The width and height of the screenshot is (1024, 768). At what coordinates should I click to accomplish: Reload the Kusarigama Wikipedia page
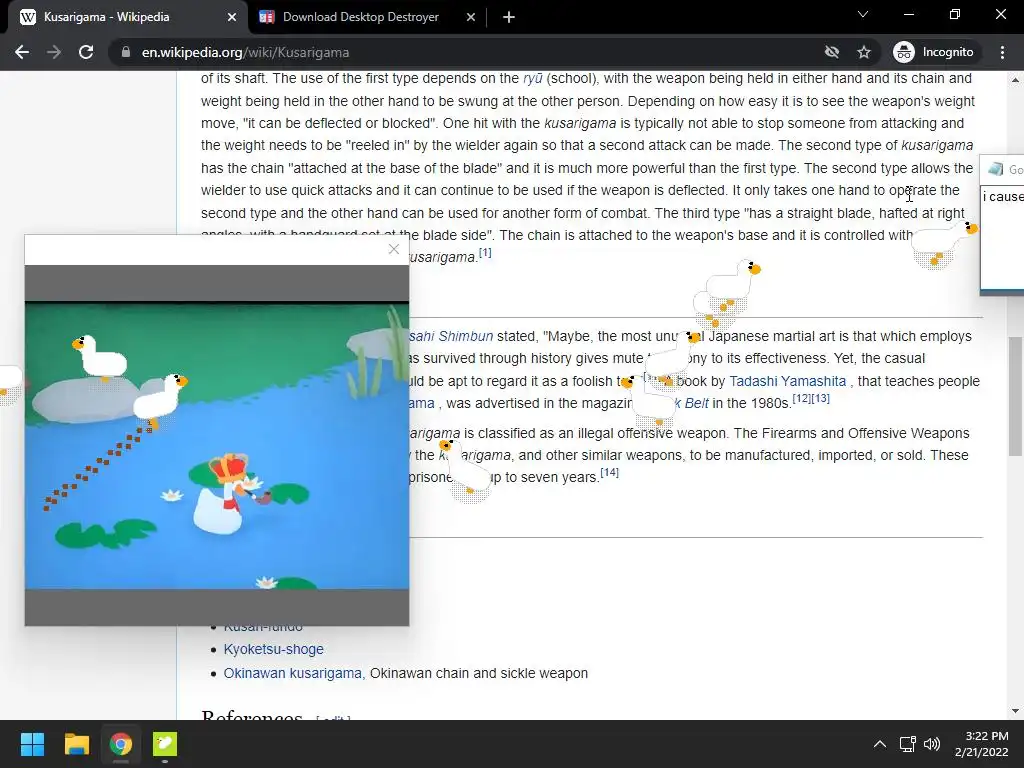(86, 52)
